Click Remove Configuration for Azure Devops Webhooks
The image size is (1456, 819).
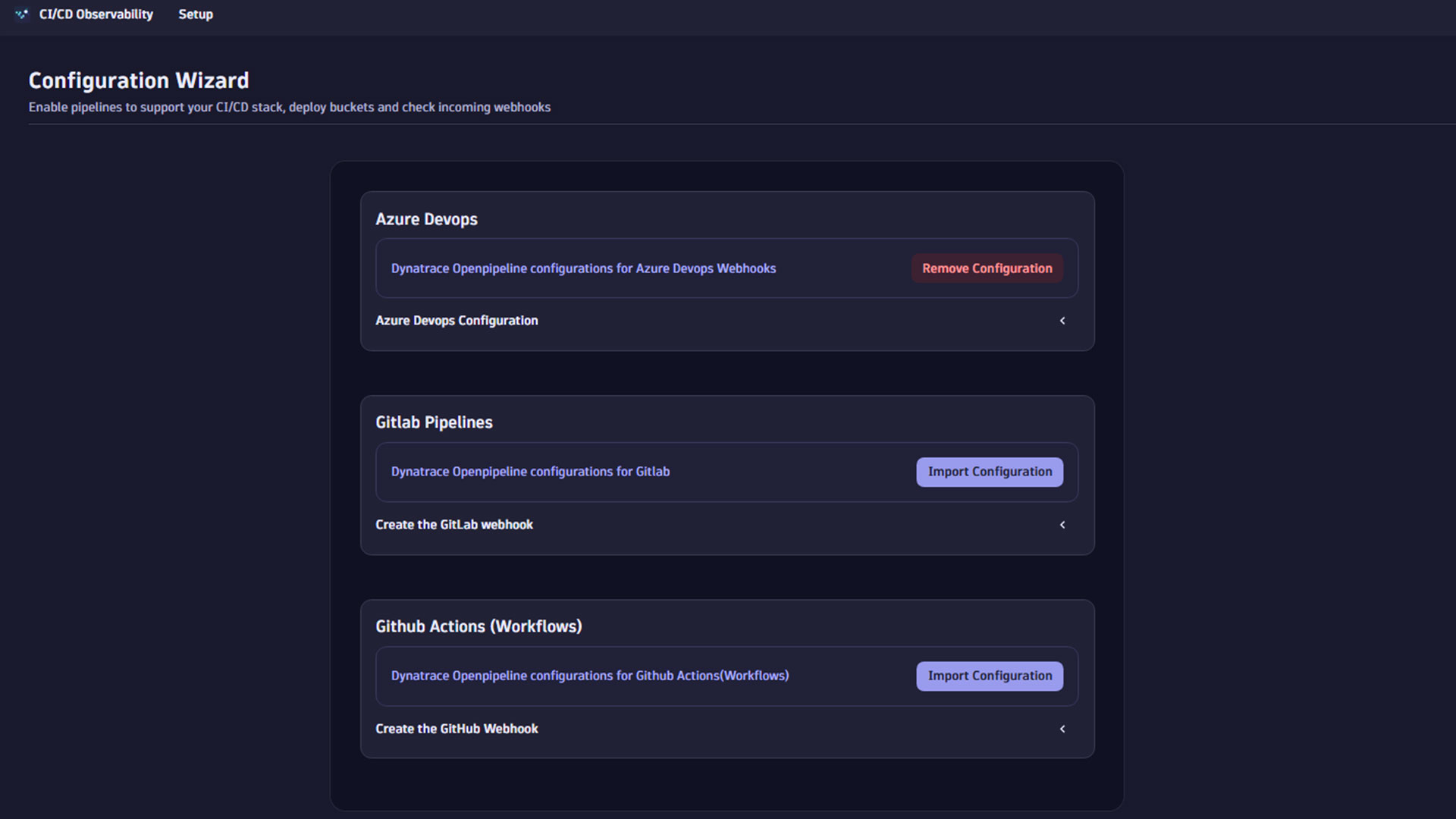tap(987, 268)
